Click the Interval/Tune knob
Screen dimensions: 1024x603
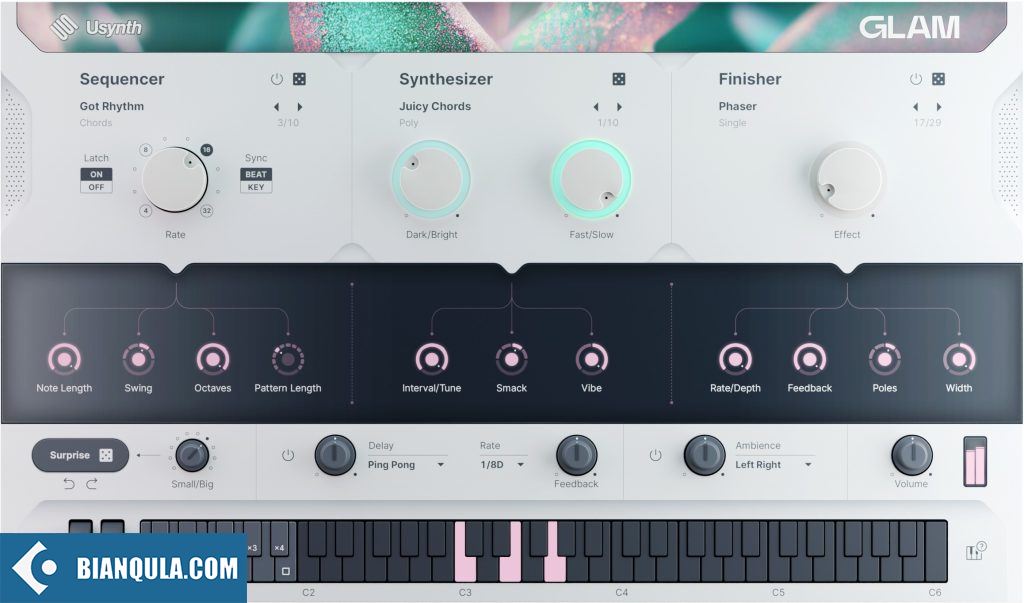pos(432,359)
